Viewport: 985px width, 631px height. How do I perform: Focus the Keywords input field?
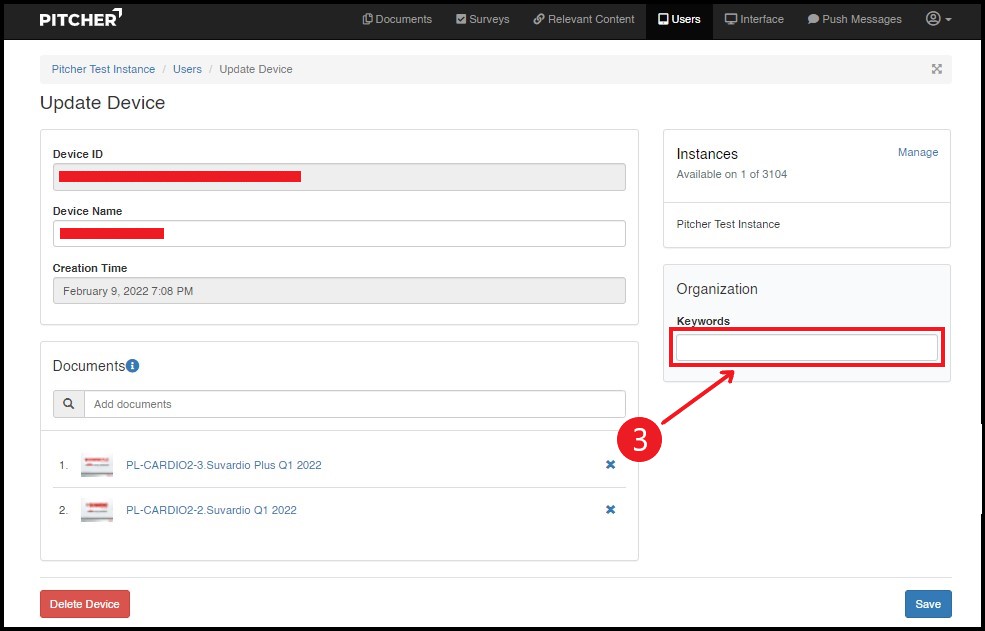[806, 348]
